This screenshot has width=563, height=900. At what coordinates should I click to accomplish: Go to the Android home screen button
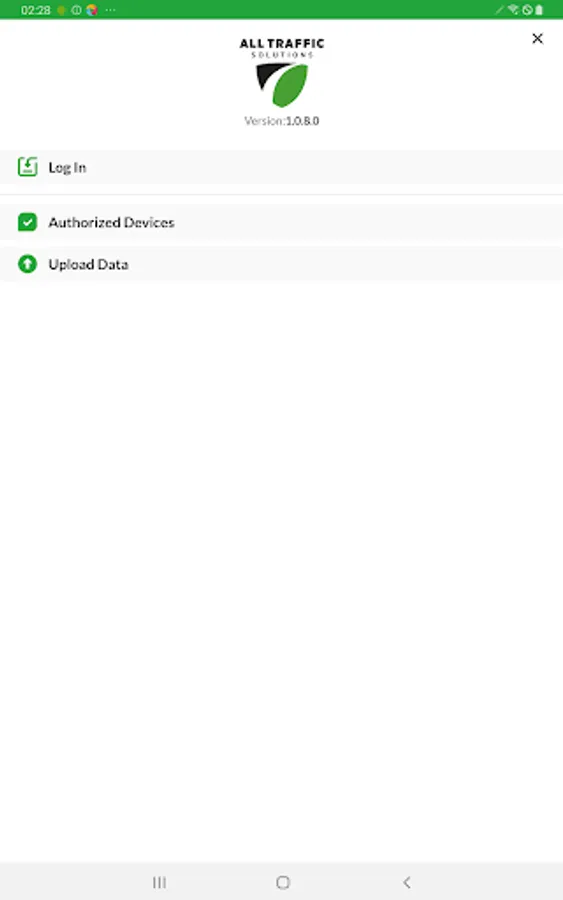283,882
